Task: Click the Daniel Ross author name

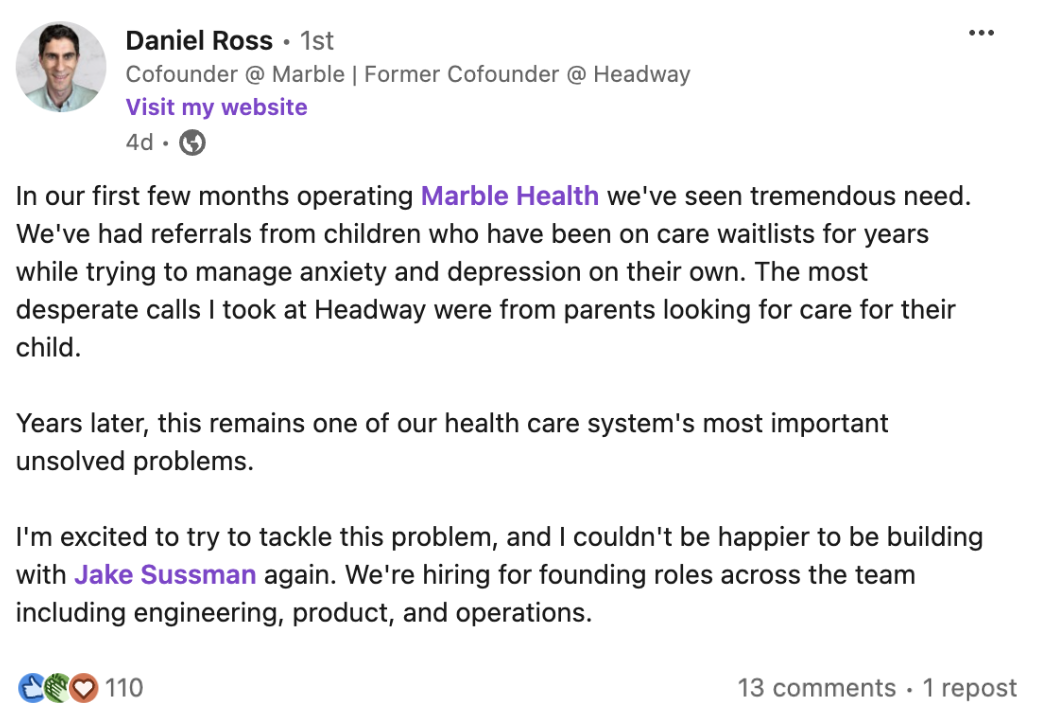Action: pos(199,41)
